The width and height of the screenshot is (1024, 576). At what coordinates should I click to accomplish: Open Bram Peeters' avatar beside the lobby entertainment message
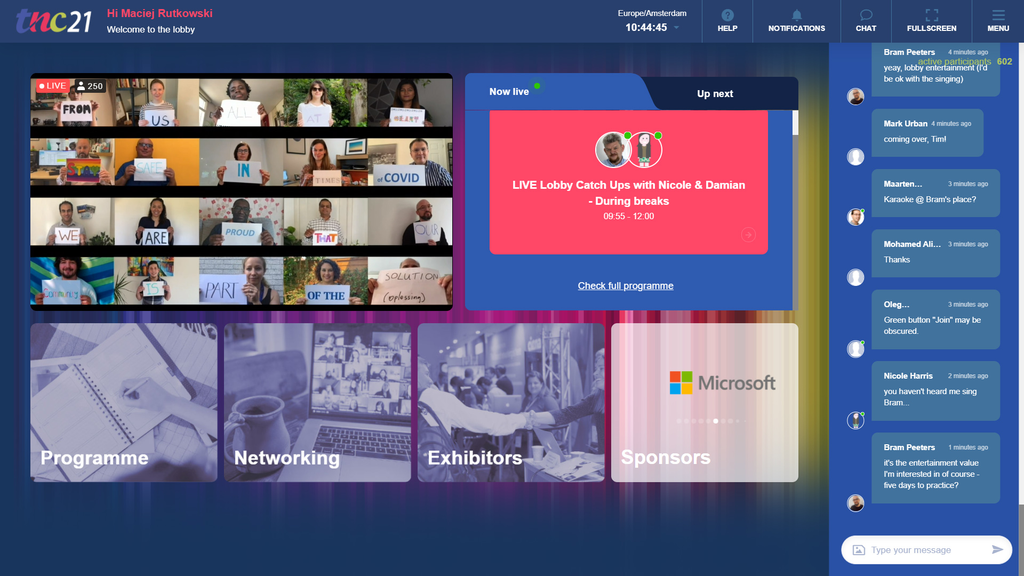(856, 97)
